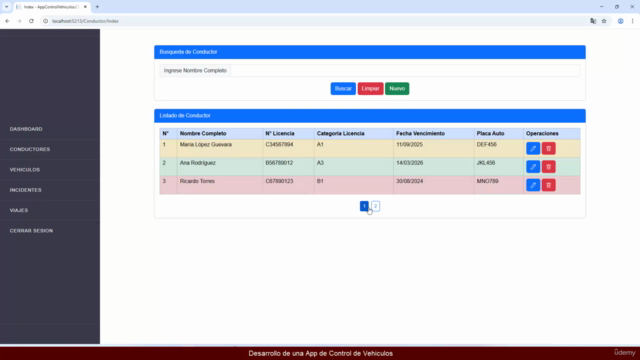Delete Ana Rodriguez's row via trash icon
640x360 pixels.
click(549, 167)
